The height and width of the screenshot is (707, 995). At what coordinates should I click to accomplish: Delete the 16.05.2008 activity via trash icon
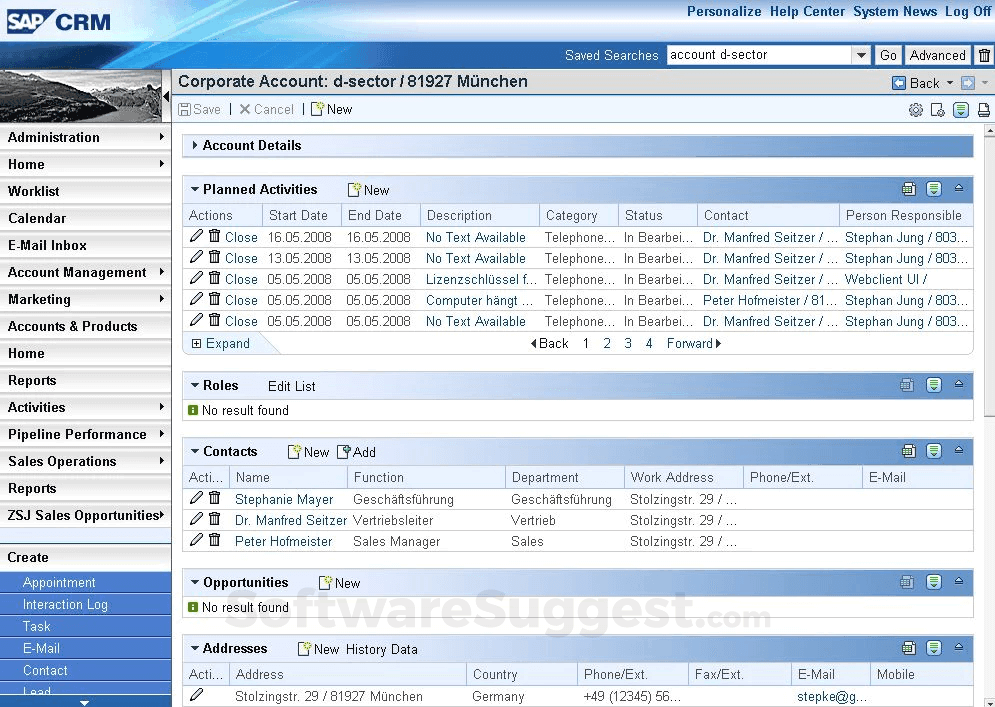click(214, 236)
